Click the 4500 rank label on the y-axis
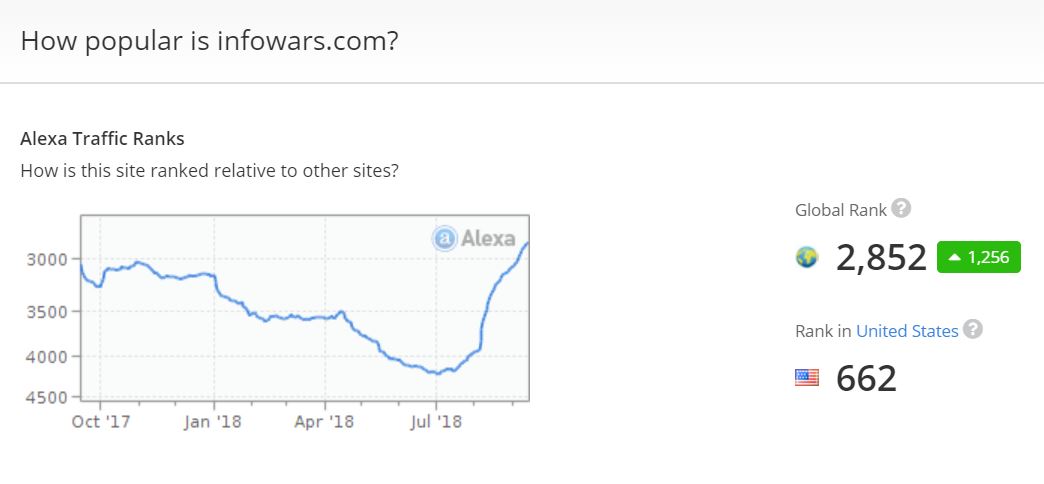Image resolution: width=1044 pixels, height=484 pixels. coord(47,397)
